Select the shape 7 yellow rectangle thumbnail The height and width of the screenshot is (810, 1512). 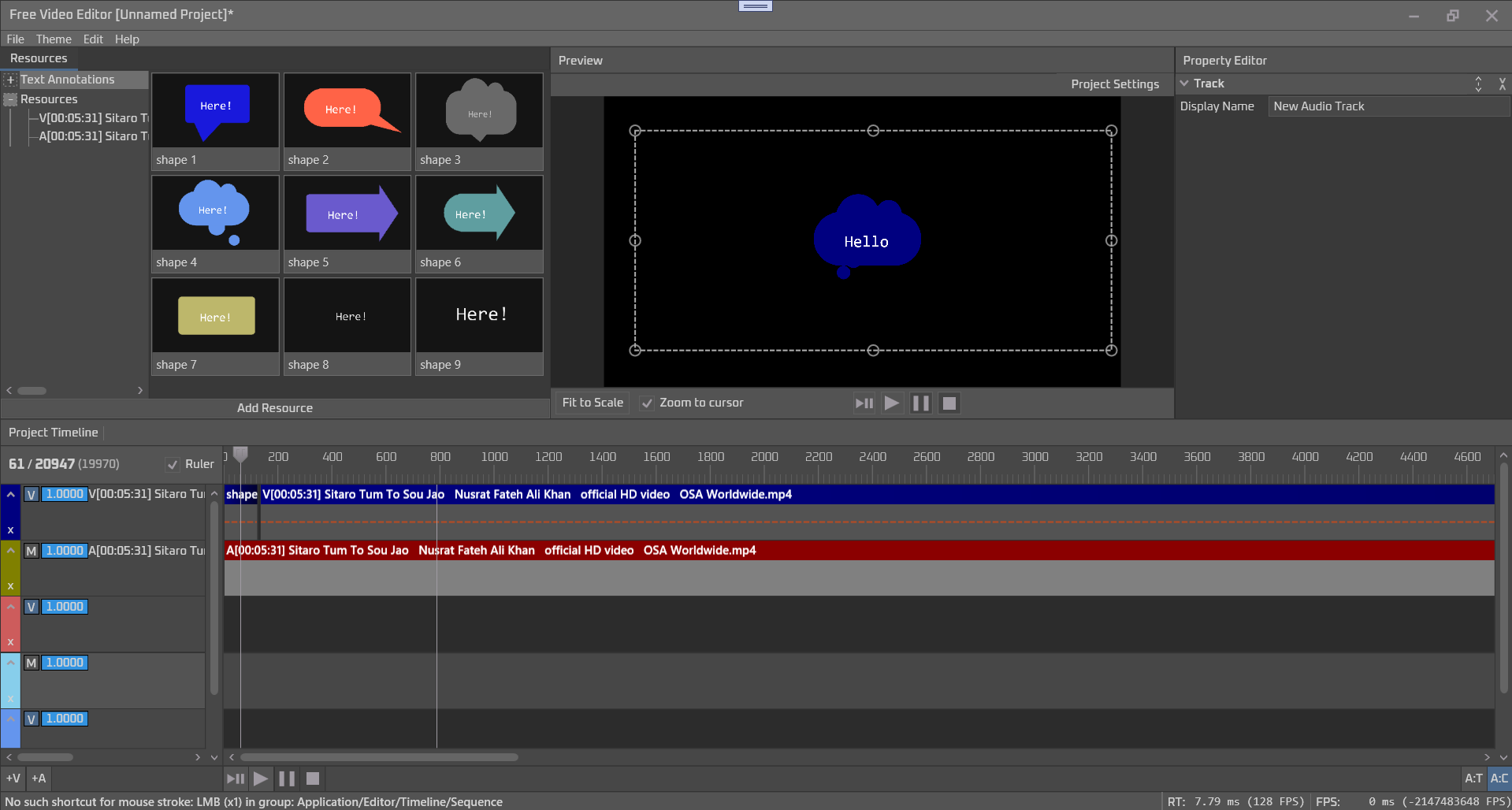(x=215, y=316)
